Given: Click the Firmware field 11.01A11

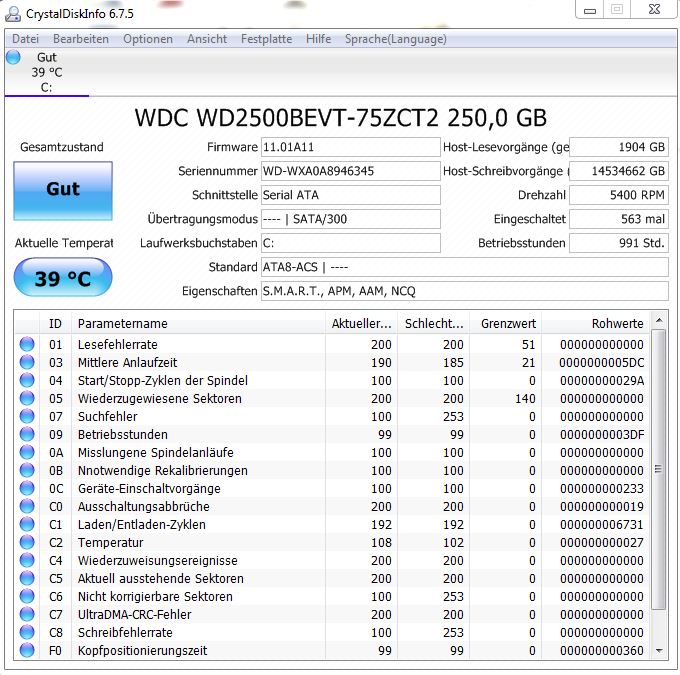Looking at the screenshot, I should [x=350, y=147].
